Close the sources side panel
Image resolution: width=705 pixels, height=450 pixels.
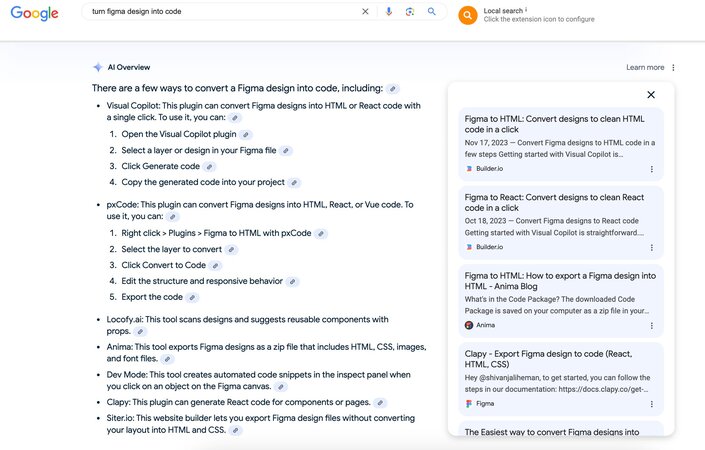point(651,95)
